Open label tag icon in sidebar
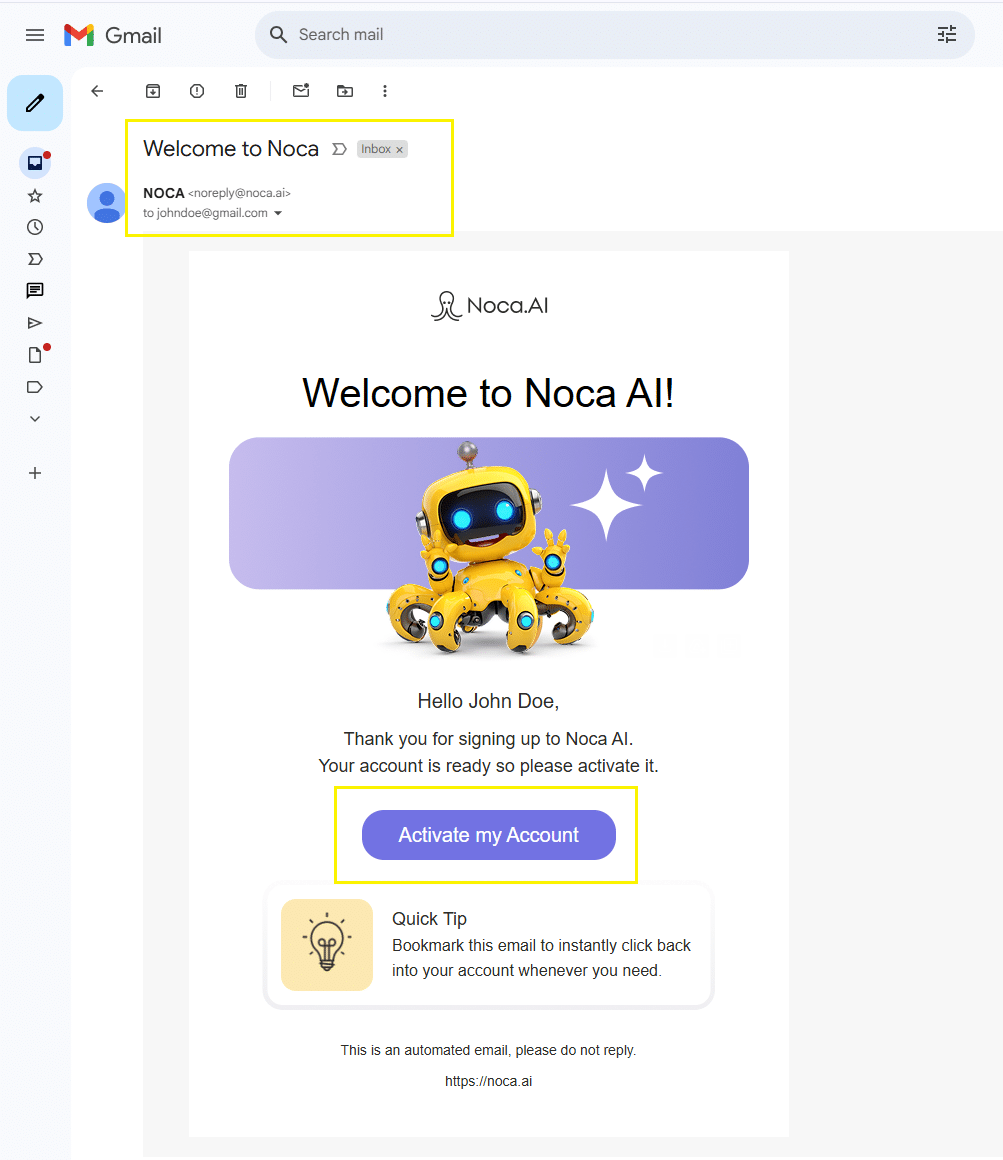 35,387
